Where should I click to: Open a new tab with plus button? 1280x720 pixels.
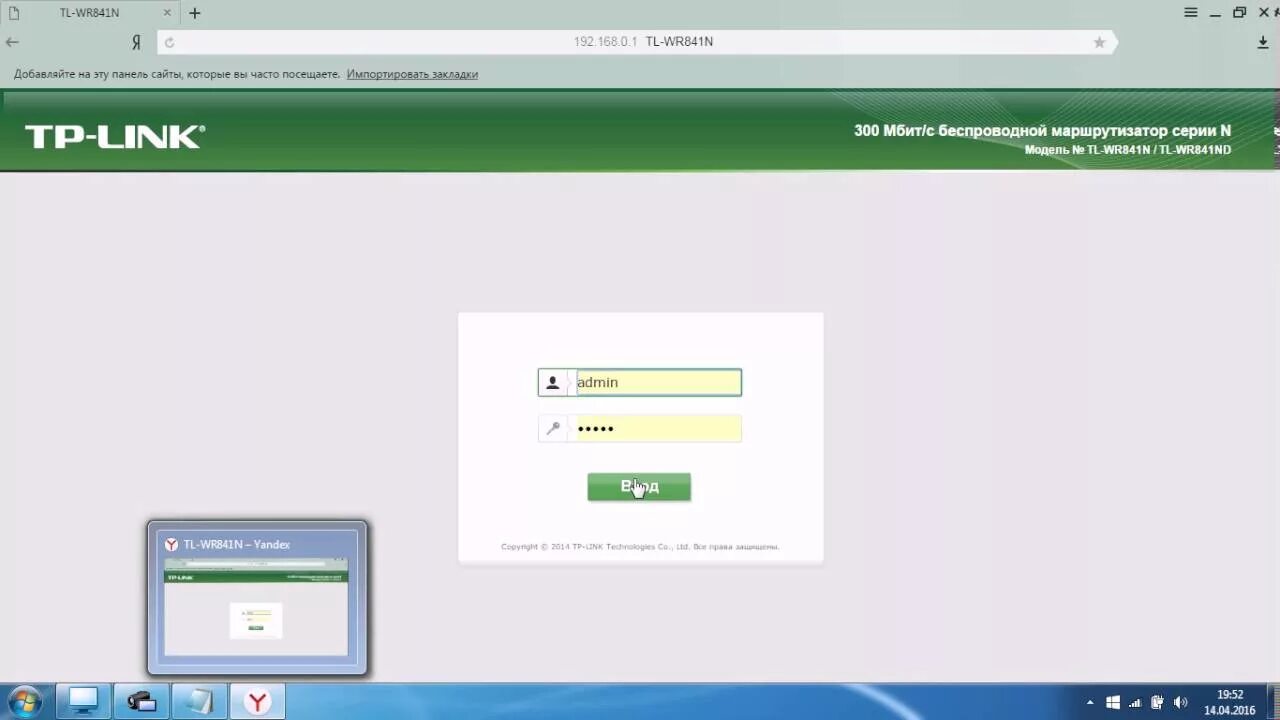pyautogui.click(x=195, y=13)
